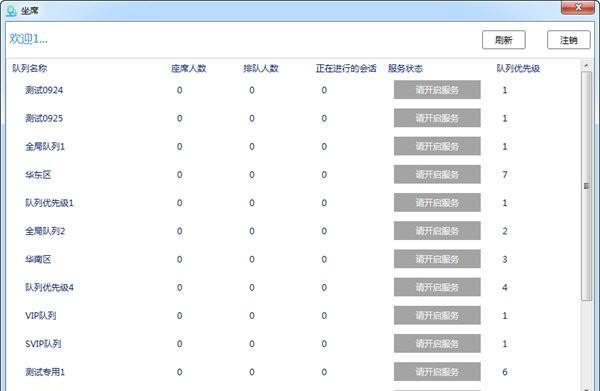The height and width of the screenshot is (391, 600).
Task: Select queue name 全局队列1
Action: point(45,146)
